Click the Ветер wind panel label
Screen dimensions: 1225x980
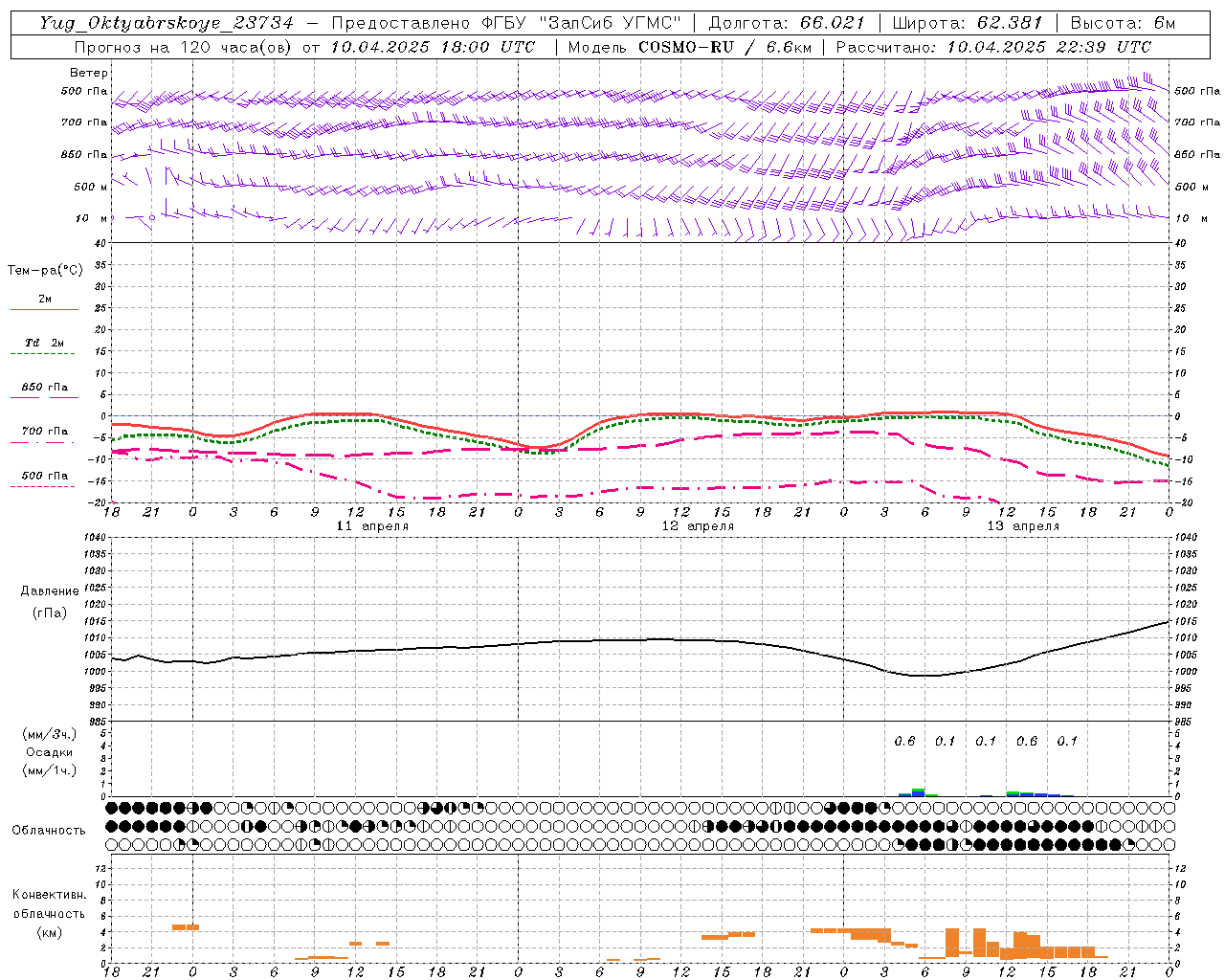89,73
